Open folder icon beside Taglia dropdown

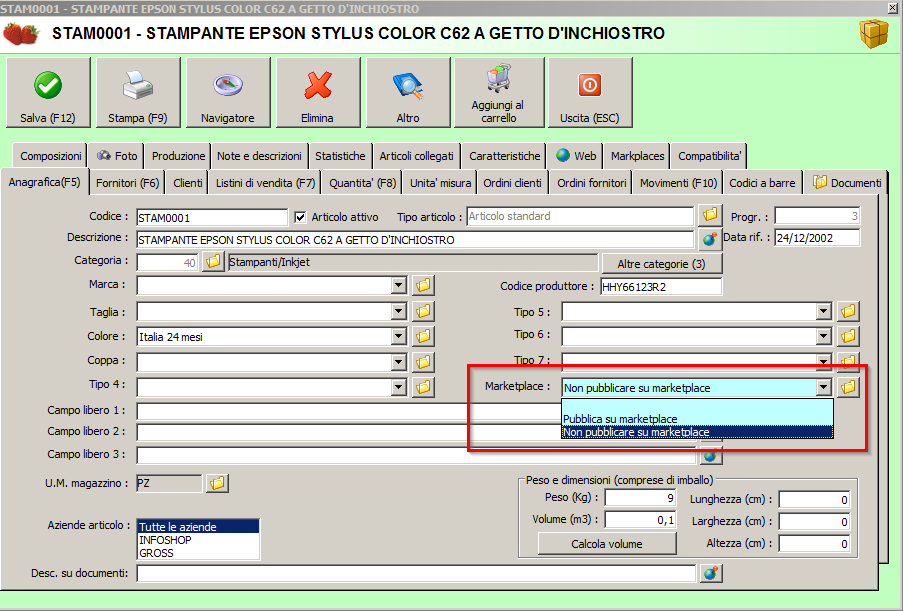pyautogui.click(x=423, y=312)
